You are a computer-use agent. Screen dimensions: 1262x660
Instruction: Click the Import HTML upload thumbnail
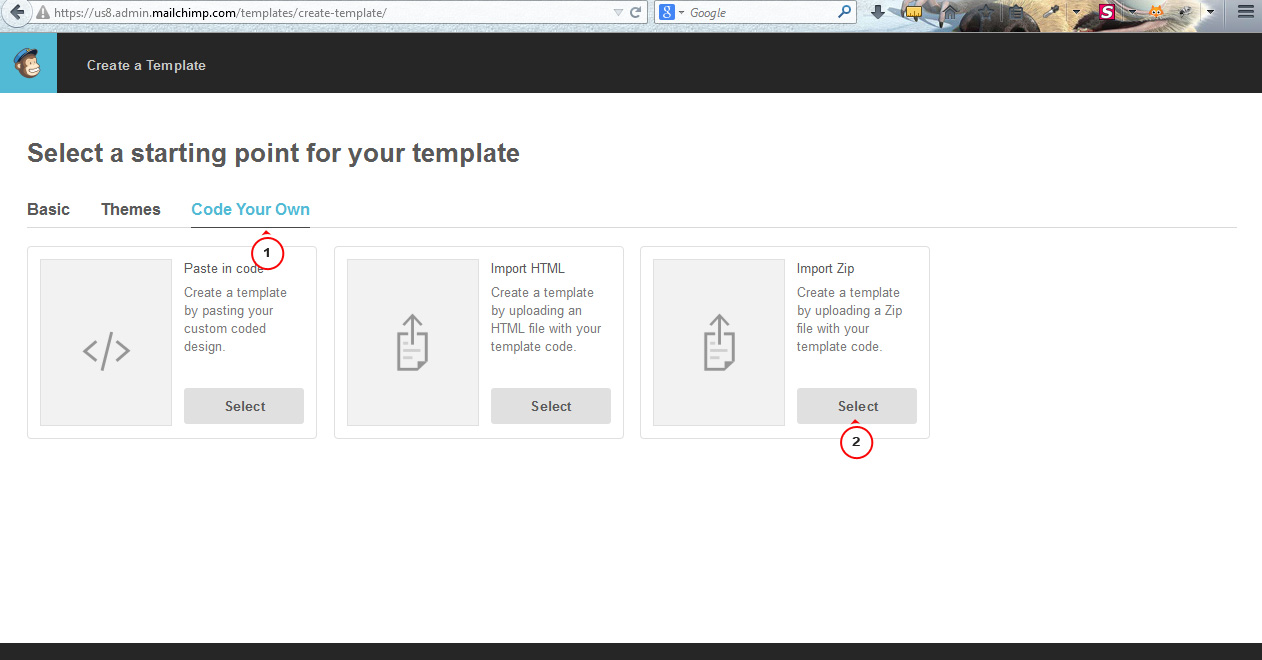(413, 342)
